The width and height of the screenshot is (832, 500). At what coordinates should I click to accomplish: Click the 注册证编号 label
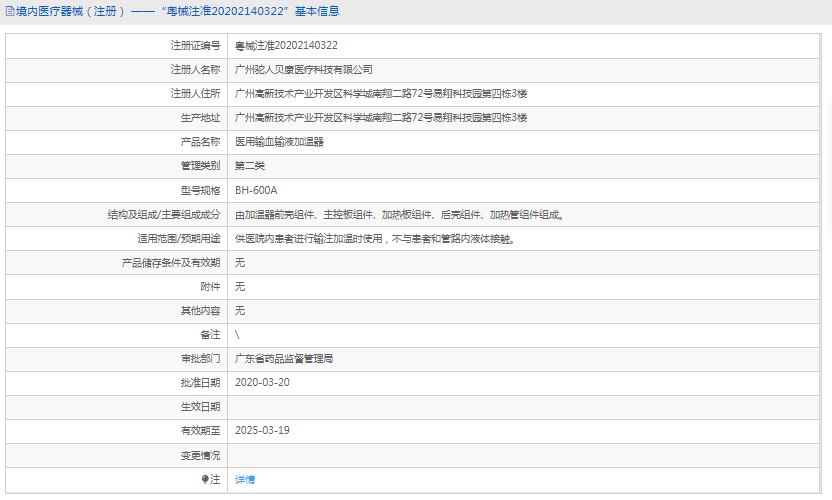[195, 46]
